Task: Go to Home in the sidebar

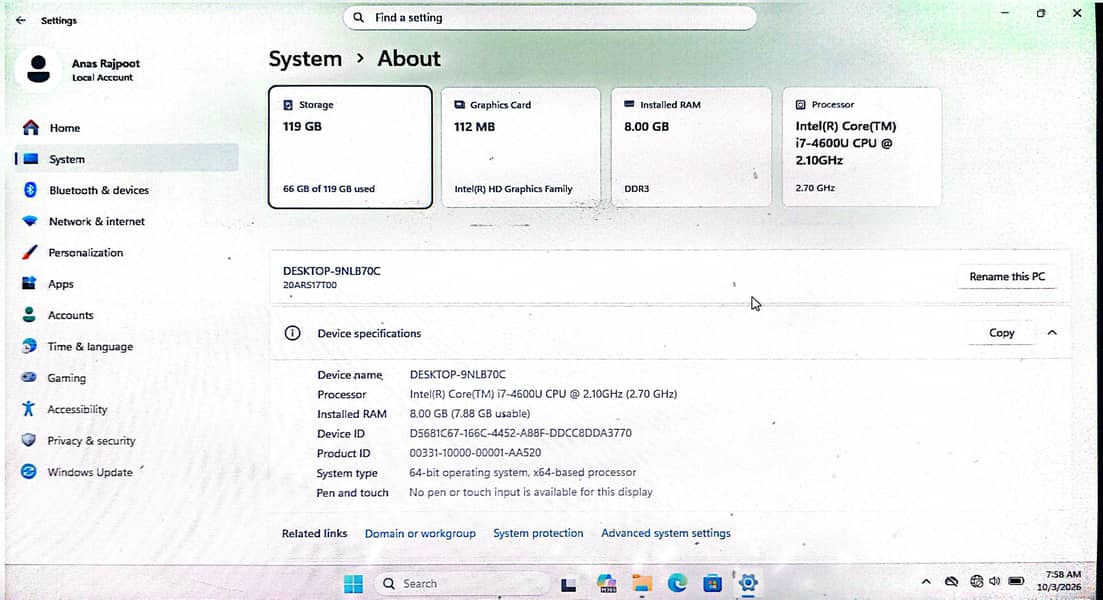Action: point(127,128)
